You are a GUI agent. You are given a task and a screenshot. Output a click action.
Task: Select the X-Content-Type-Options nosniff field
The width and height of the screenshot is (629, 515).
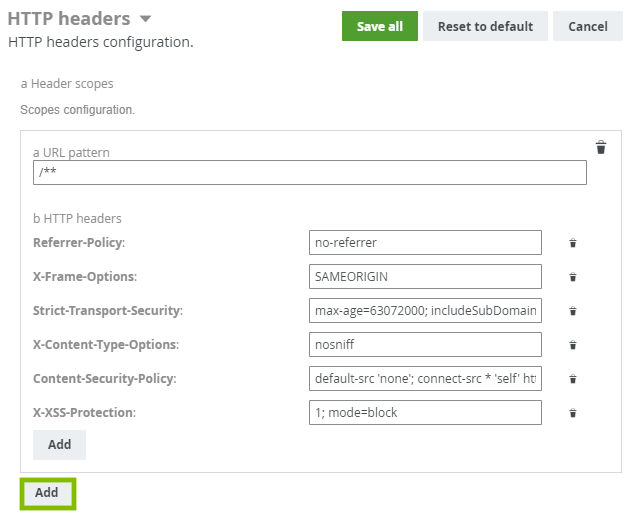click(425, 344)
